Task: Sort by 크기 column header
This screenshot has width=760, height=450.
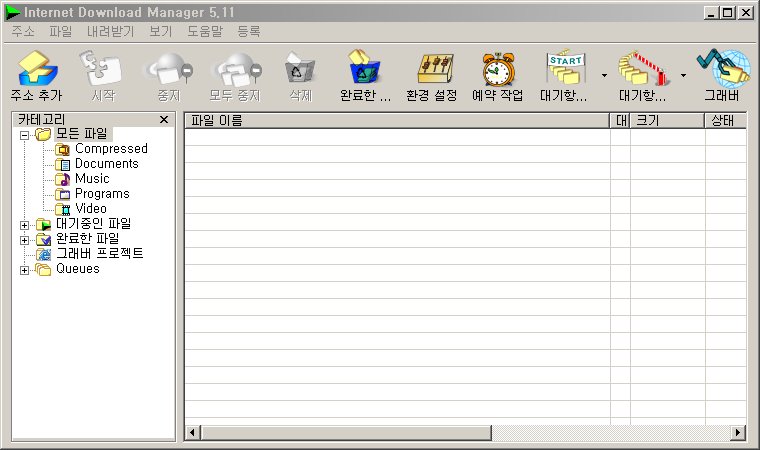Action: point(667,120)
